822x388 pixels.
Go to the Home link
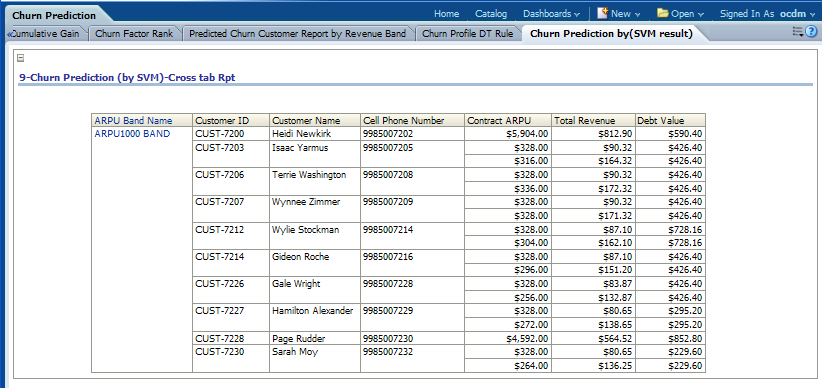(447, 14)
